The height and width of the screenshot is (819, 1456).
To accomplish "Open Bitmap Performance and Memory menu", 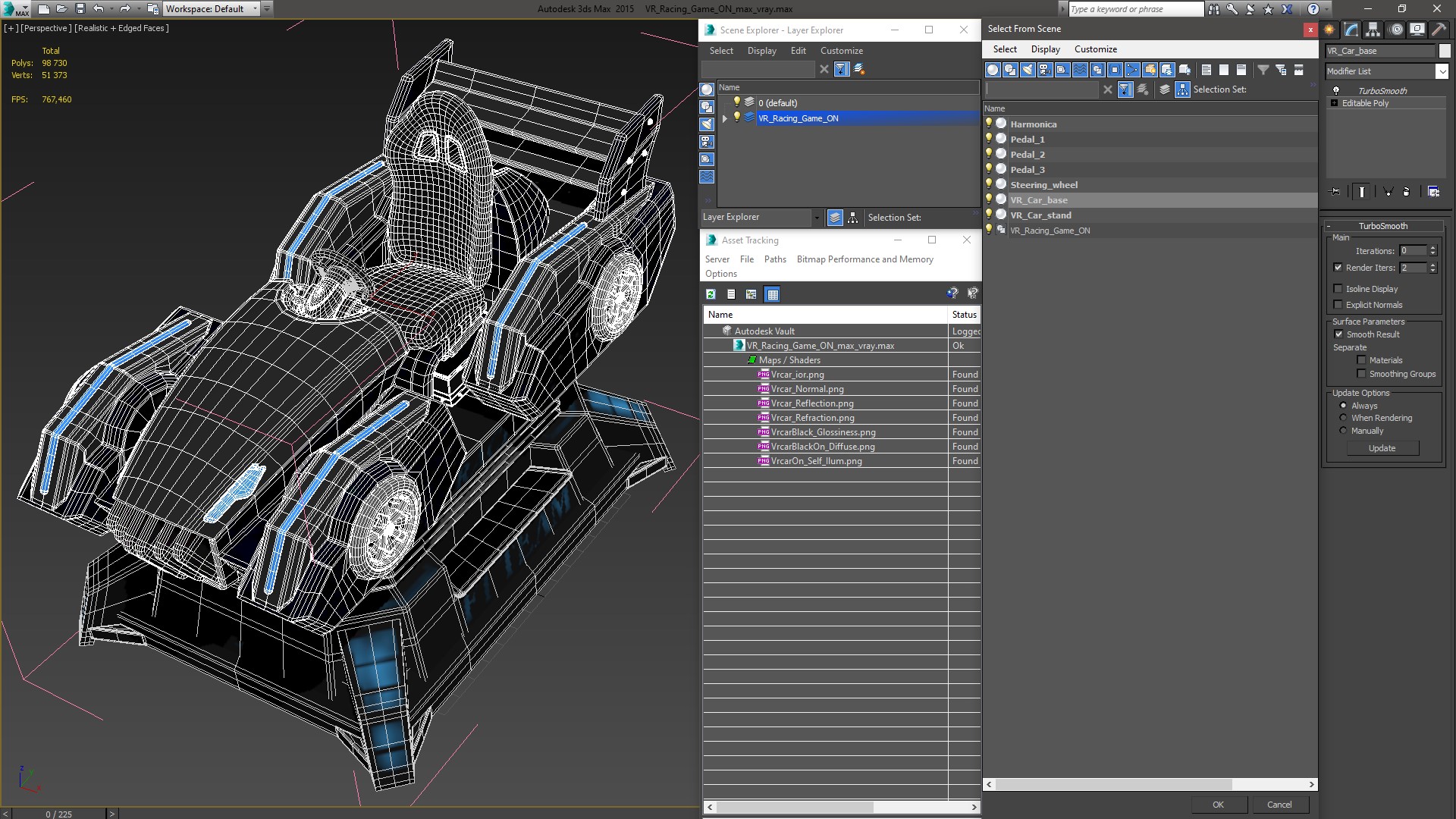I will click(x=864, y=259).
